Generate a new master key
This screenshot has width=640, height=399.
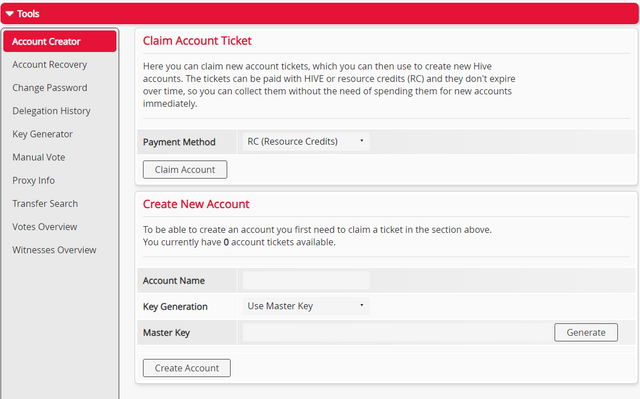(586, 332)
